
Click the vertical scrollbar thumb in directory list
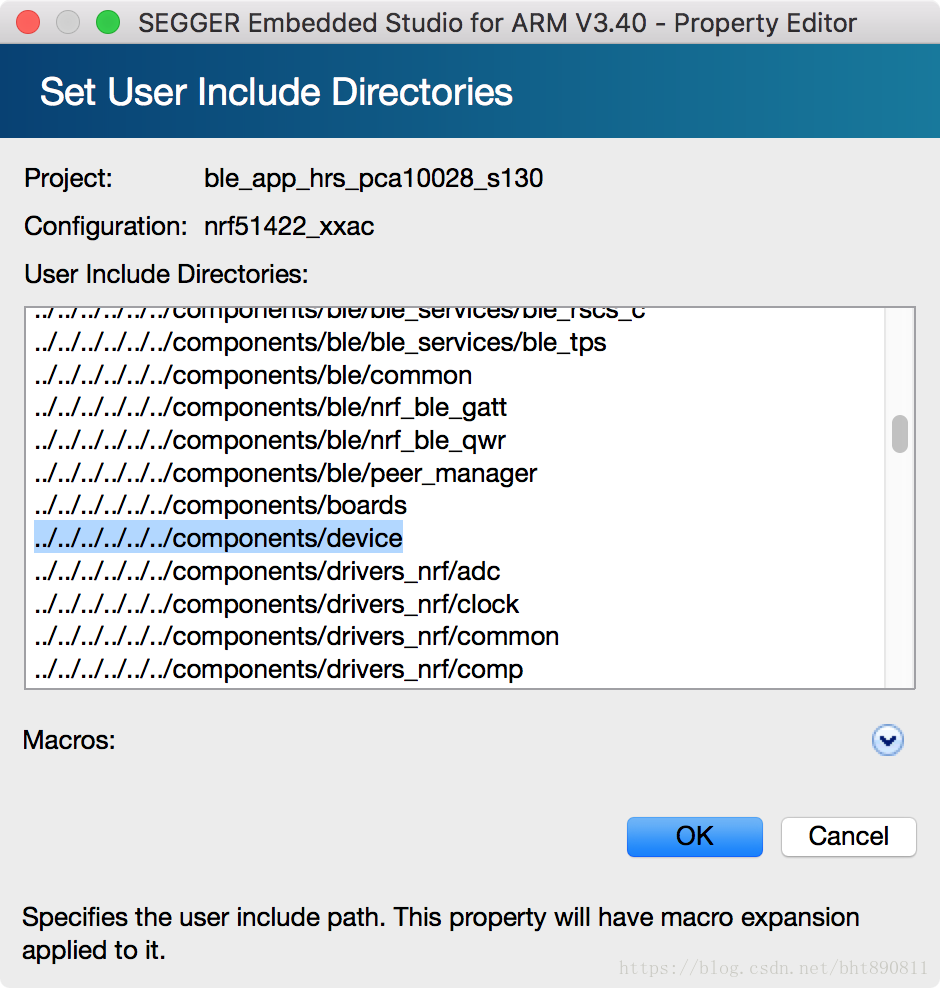[x=900, y=434]
